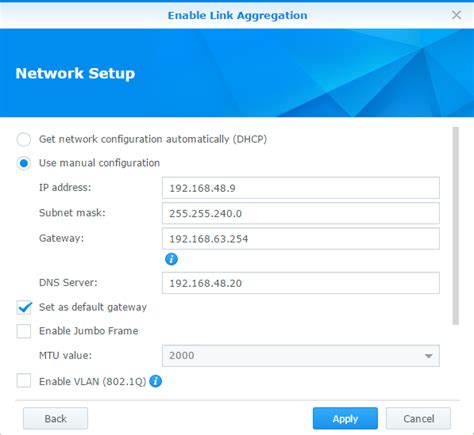The height and width of the screenshot is (435, 474).
Task: Go Back to the previous step
Action: pyautogui.click(x=55, y=418)
